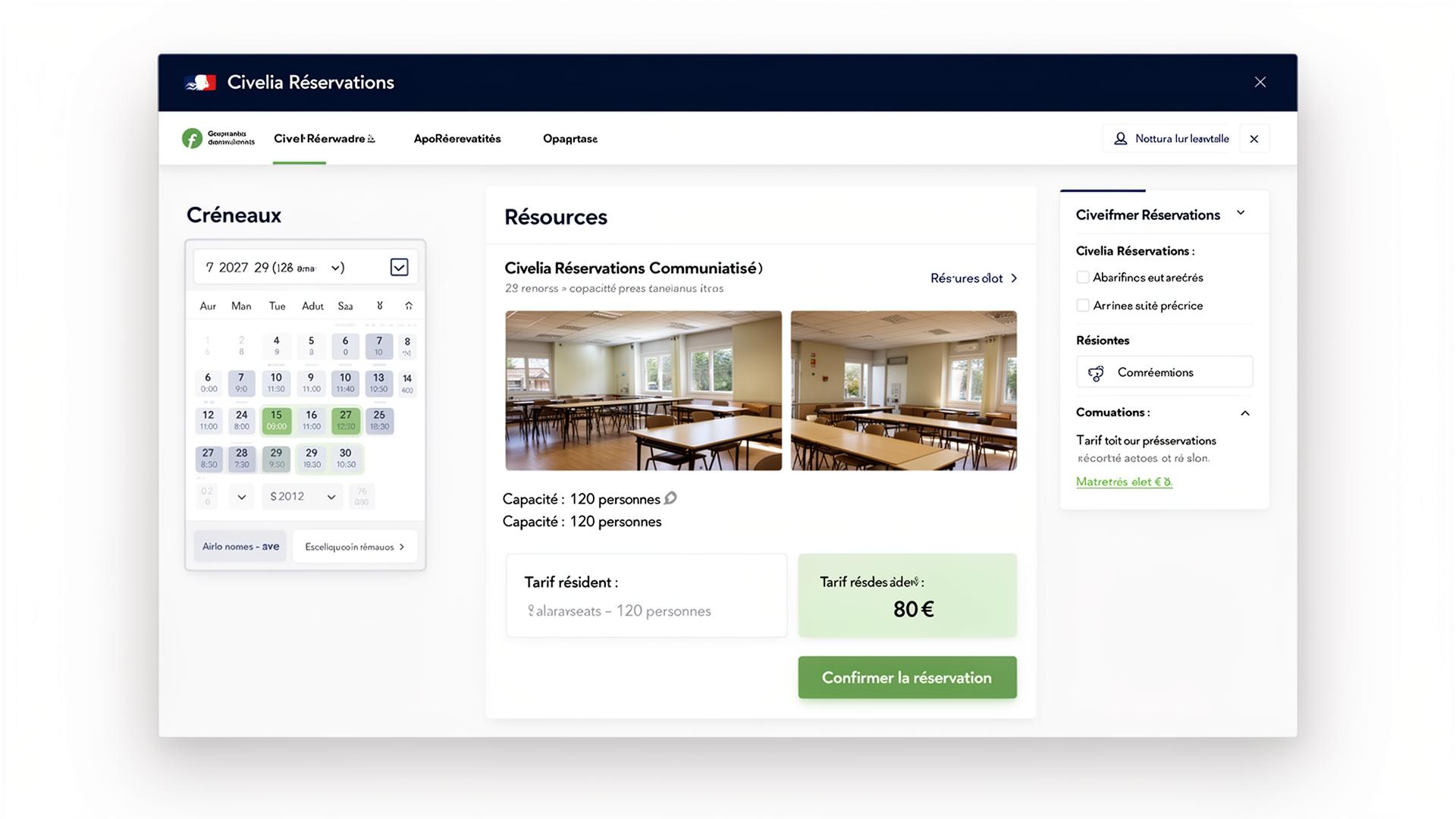Image resolution: width=1456 pixels, height=819 pixels.
Task: Pick the day 30 slot at 10:50
Action: tap(346, 459)
